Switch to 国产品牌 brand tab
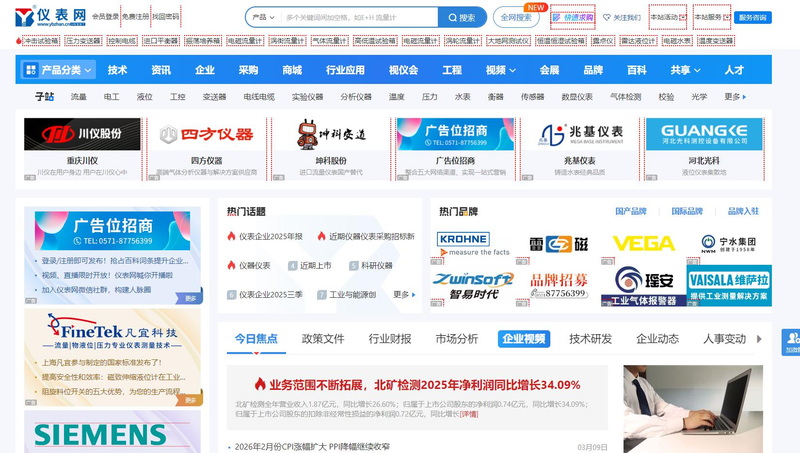The width and height of the screenshot is (800, 453). point(631,211)
